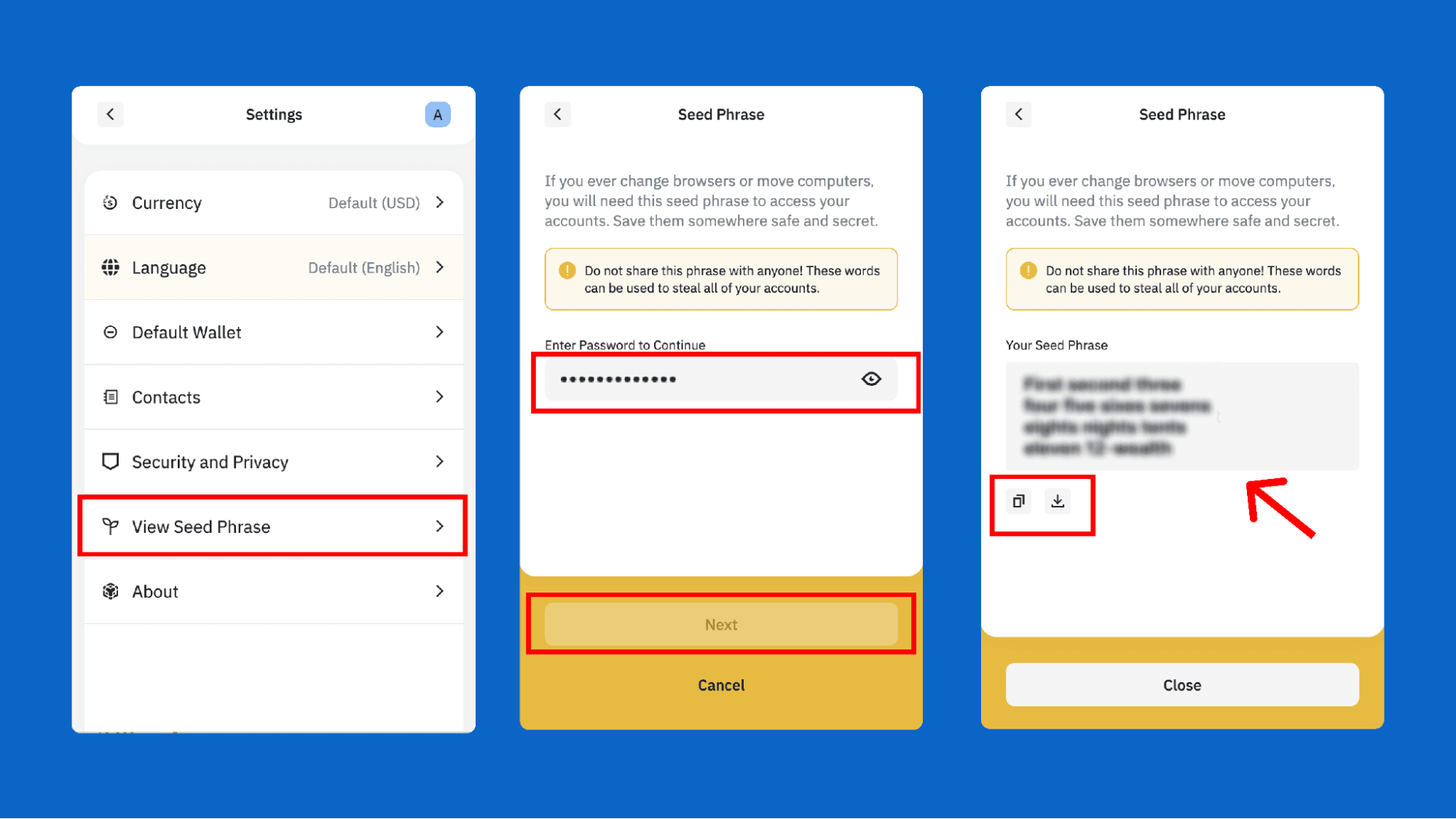Viewport: 1456px width, 819px height.
Task: Click the Close button on seed phrase screen
Action: pyautogui.click(x=1182, y=685)
